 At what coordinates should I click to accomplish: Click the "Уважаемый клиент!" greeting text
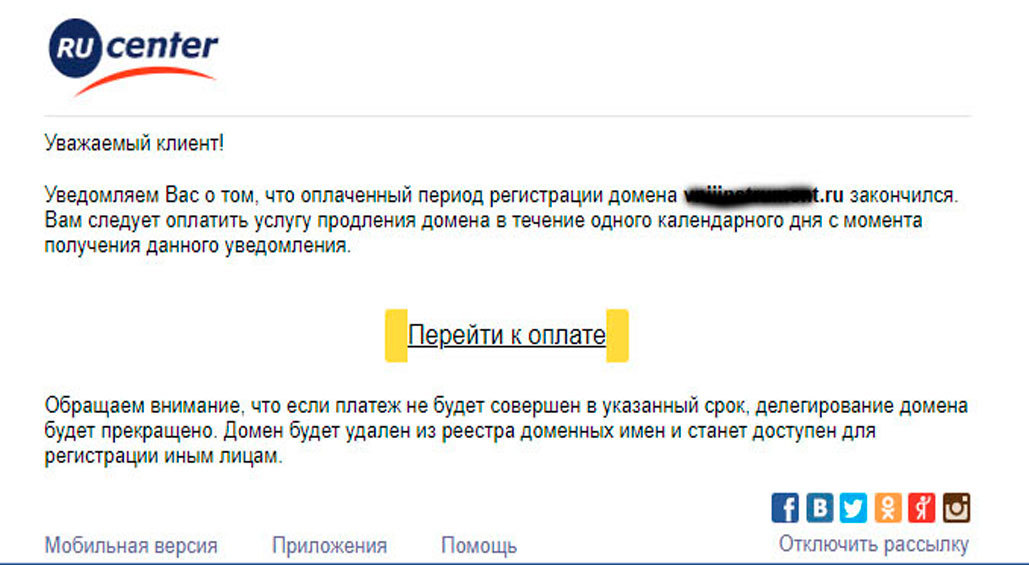[134, 143]
